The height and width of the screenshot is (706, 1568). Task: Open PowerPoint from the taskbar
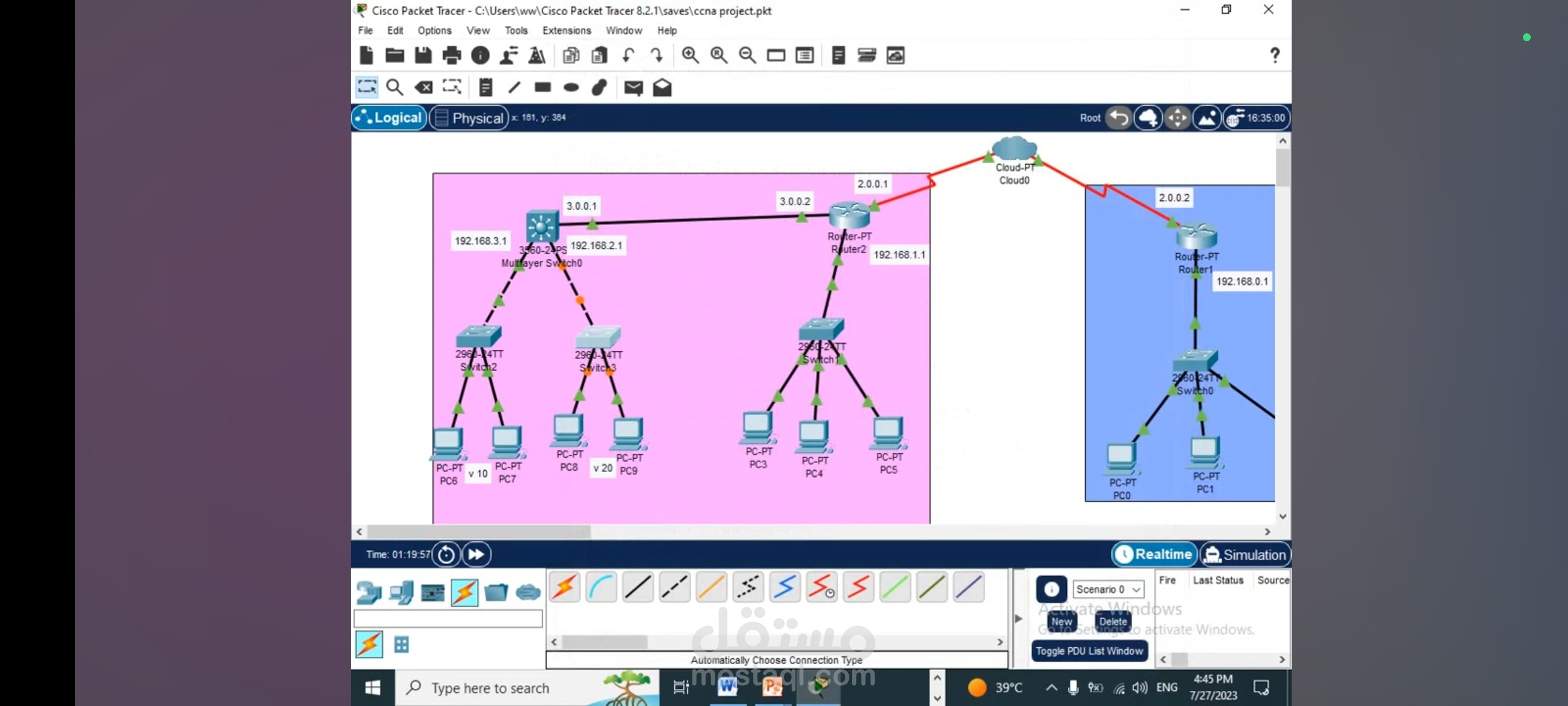click(773, 687)
